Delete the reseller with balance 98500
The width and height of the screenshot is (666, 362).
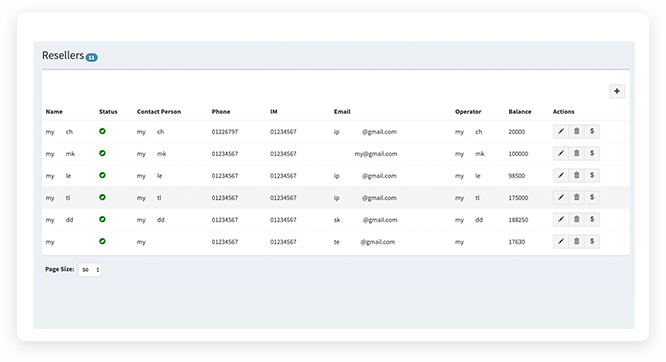[576, 175]
